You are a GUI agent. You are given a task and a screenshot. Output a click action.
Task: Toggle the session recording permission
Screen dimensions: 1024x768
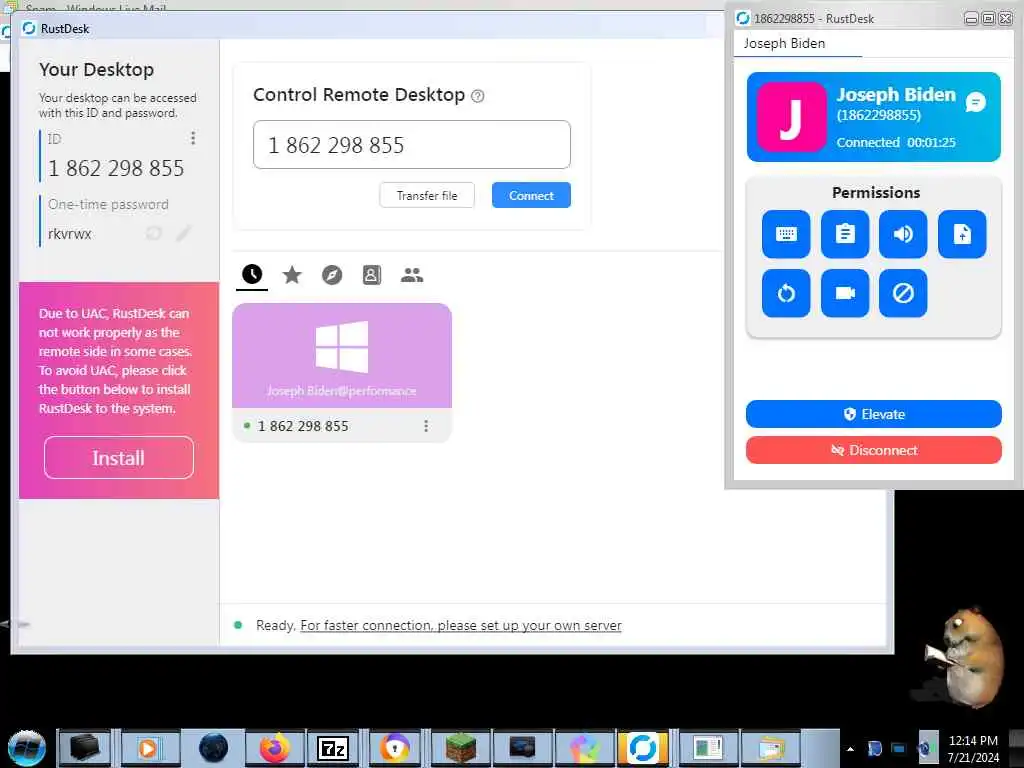(844, 293)
